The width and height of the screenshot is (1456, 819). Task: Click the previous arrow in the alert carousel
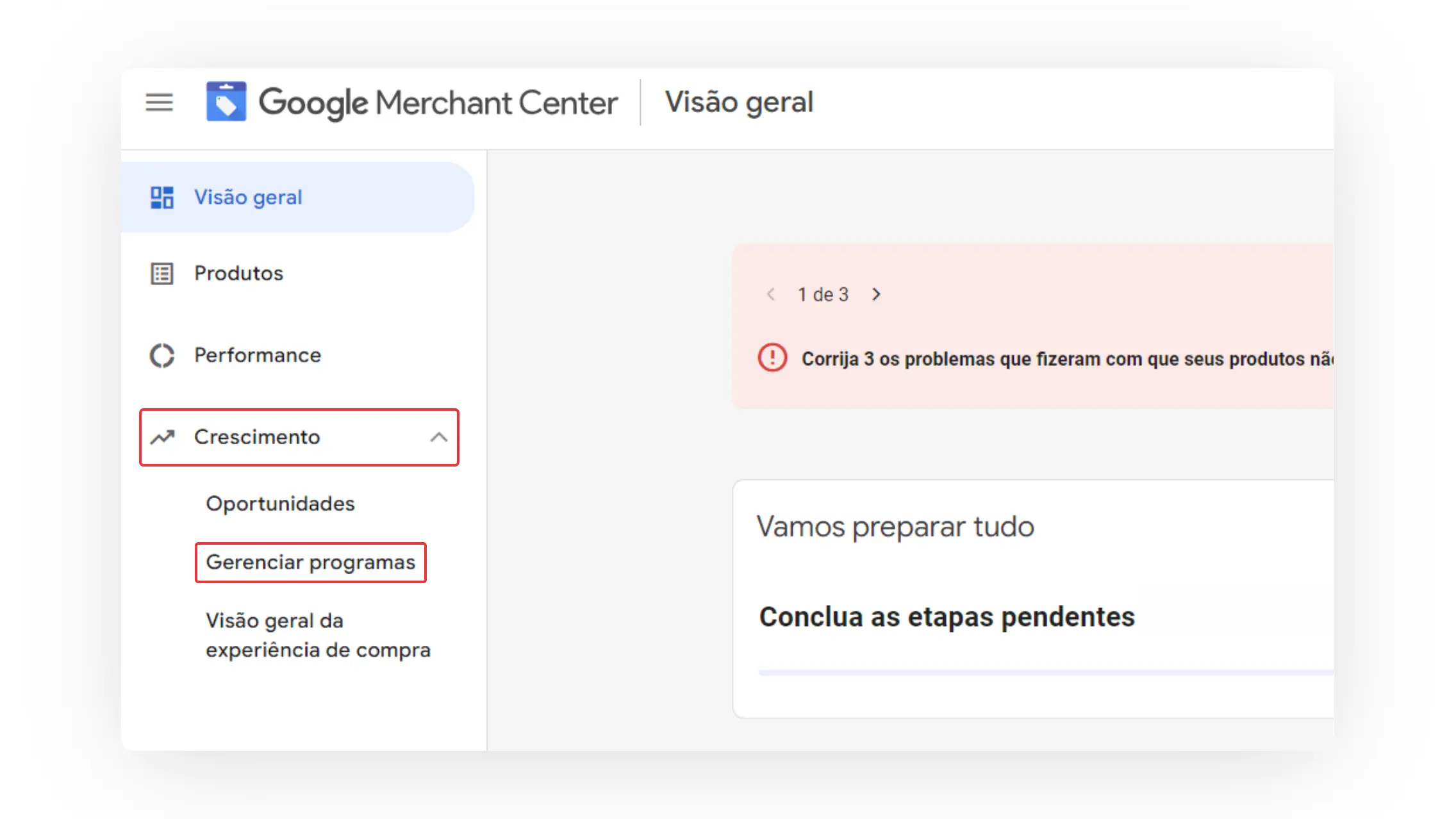coord(770,294)
